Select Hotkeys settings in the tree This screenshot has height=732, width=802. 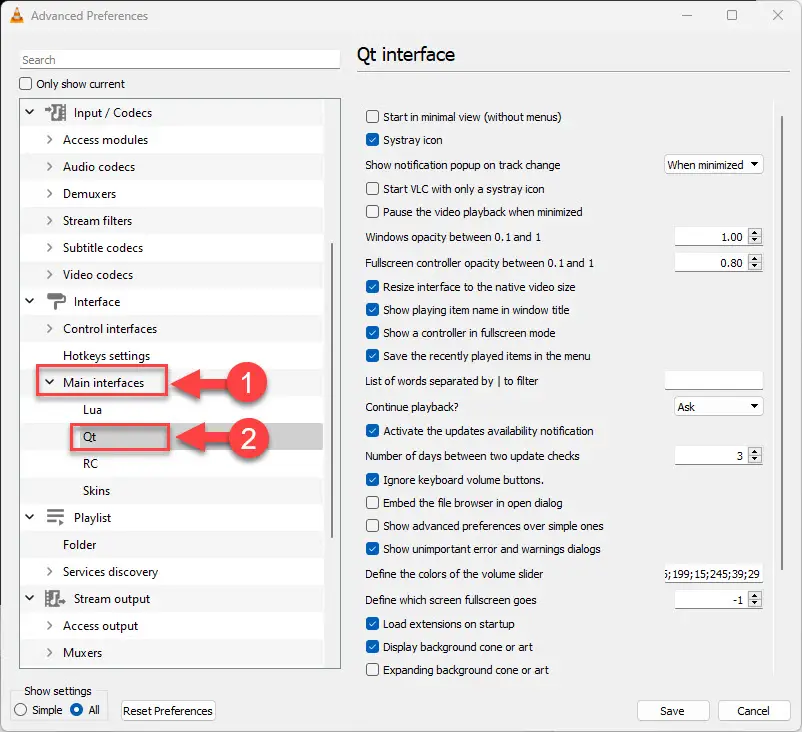[106, 356]
